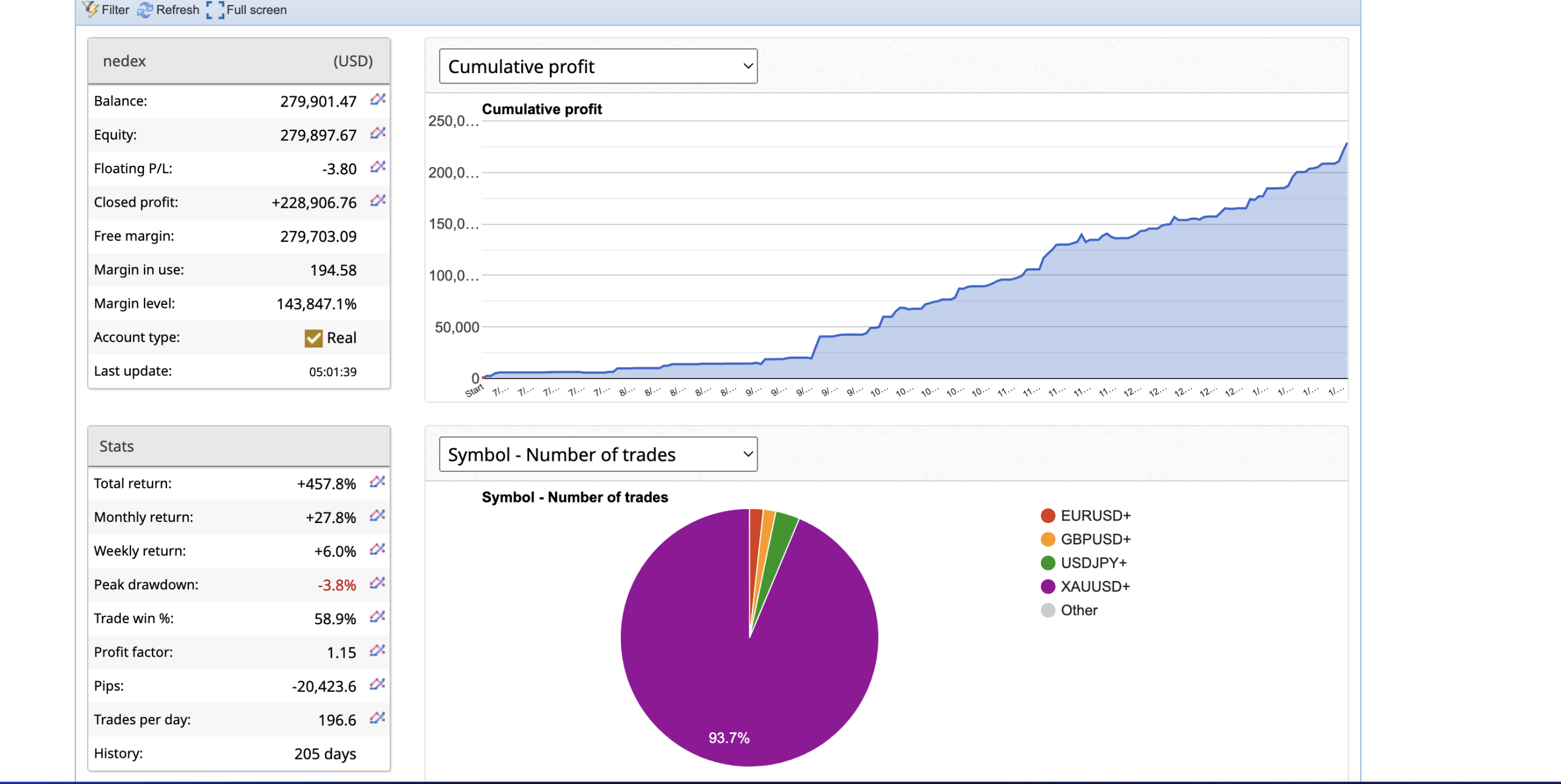
Task: Click the Real account type checkmark
Action: (x=313, y=338)
